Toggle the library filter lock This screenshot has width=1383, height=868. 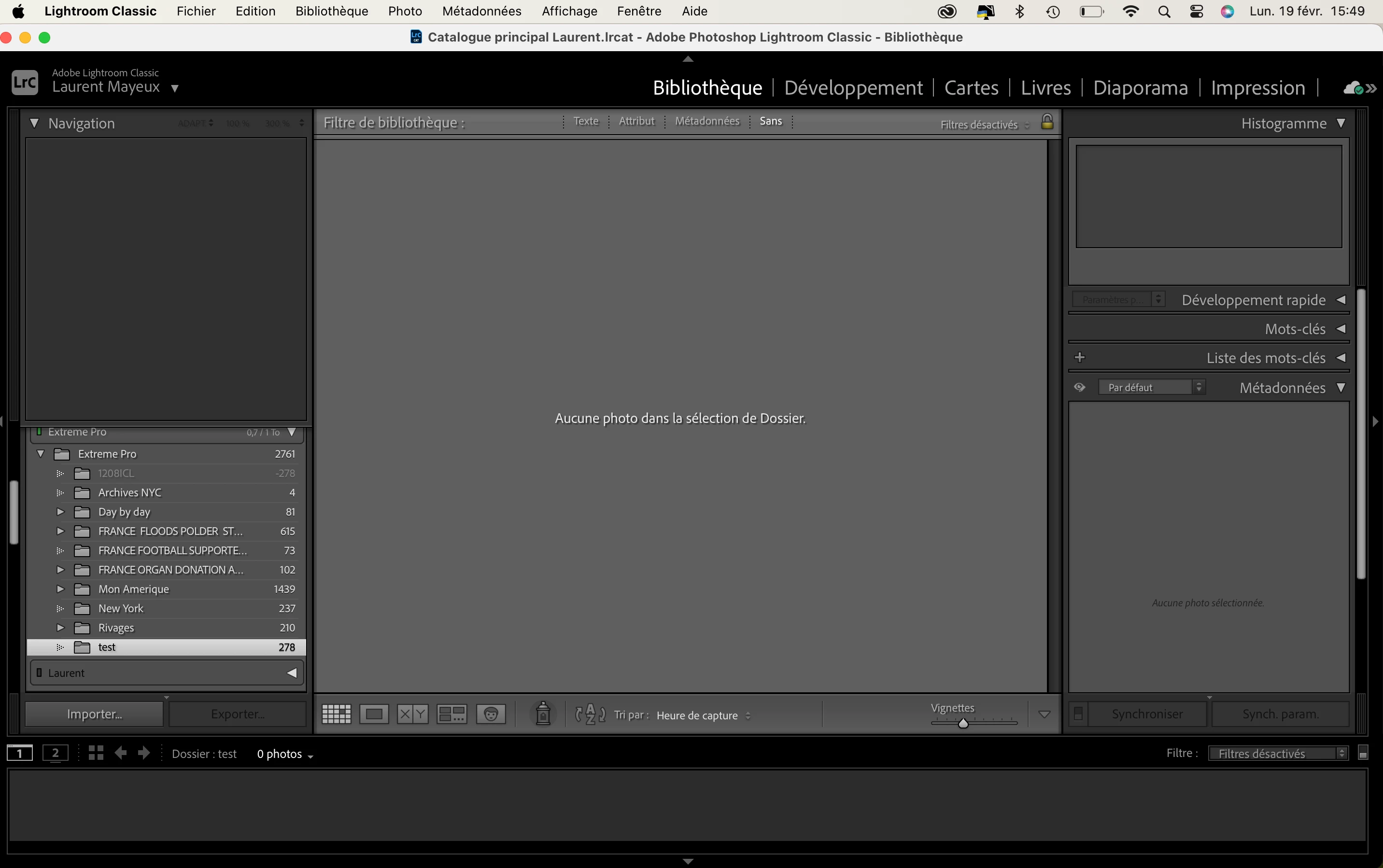pos(1046,122)
